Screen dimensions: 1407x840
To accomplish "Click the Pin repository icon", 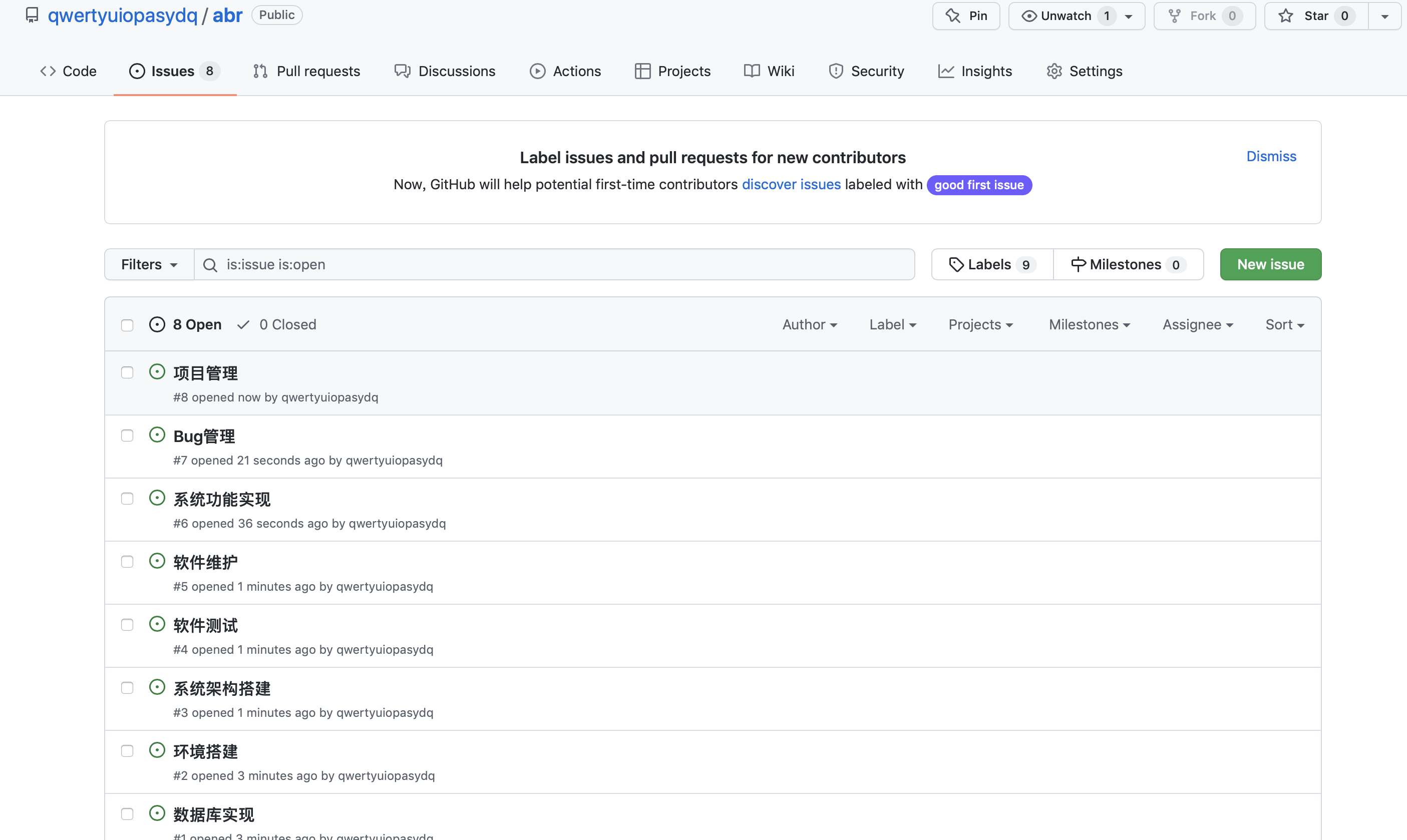I will [x=953, y=16].
